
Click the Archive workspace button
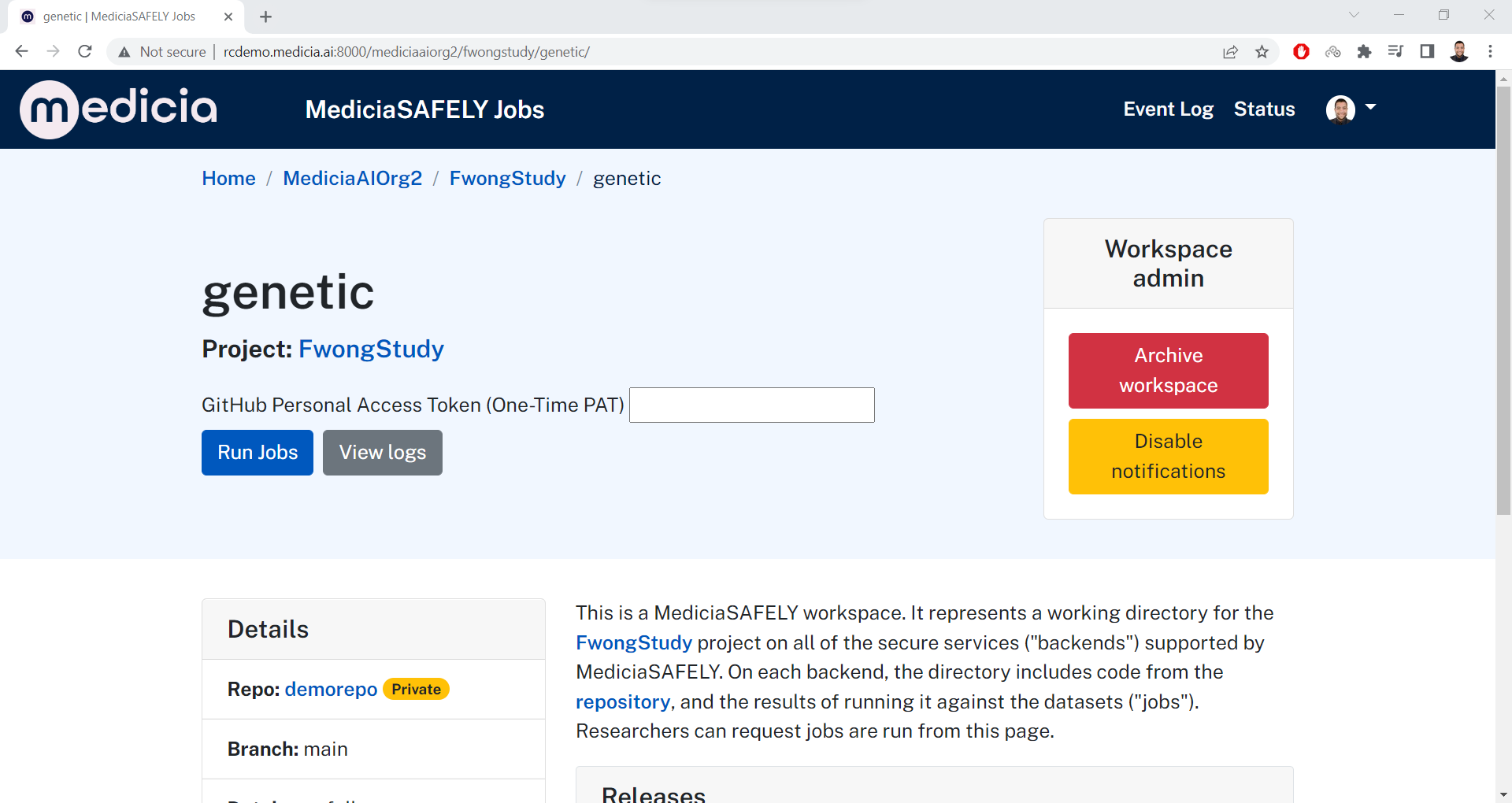tap(1168, 371)
